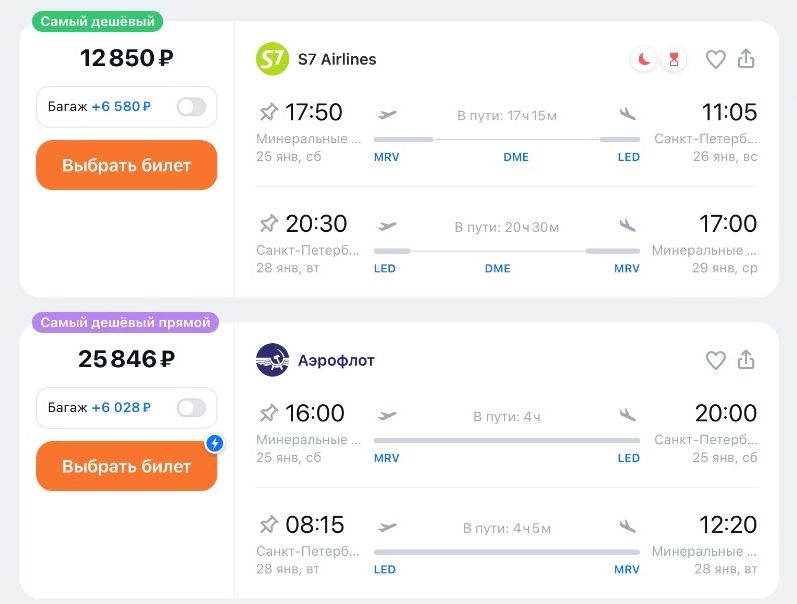Enable baggage toggle for +6 028 ₽
The height and width of the screenshot is (604, 797).
click(x=191, y=407)
